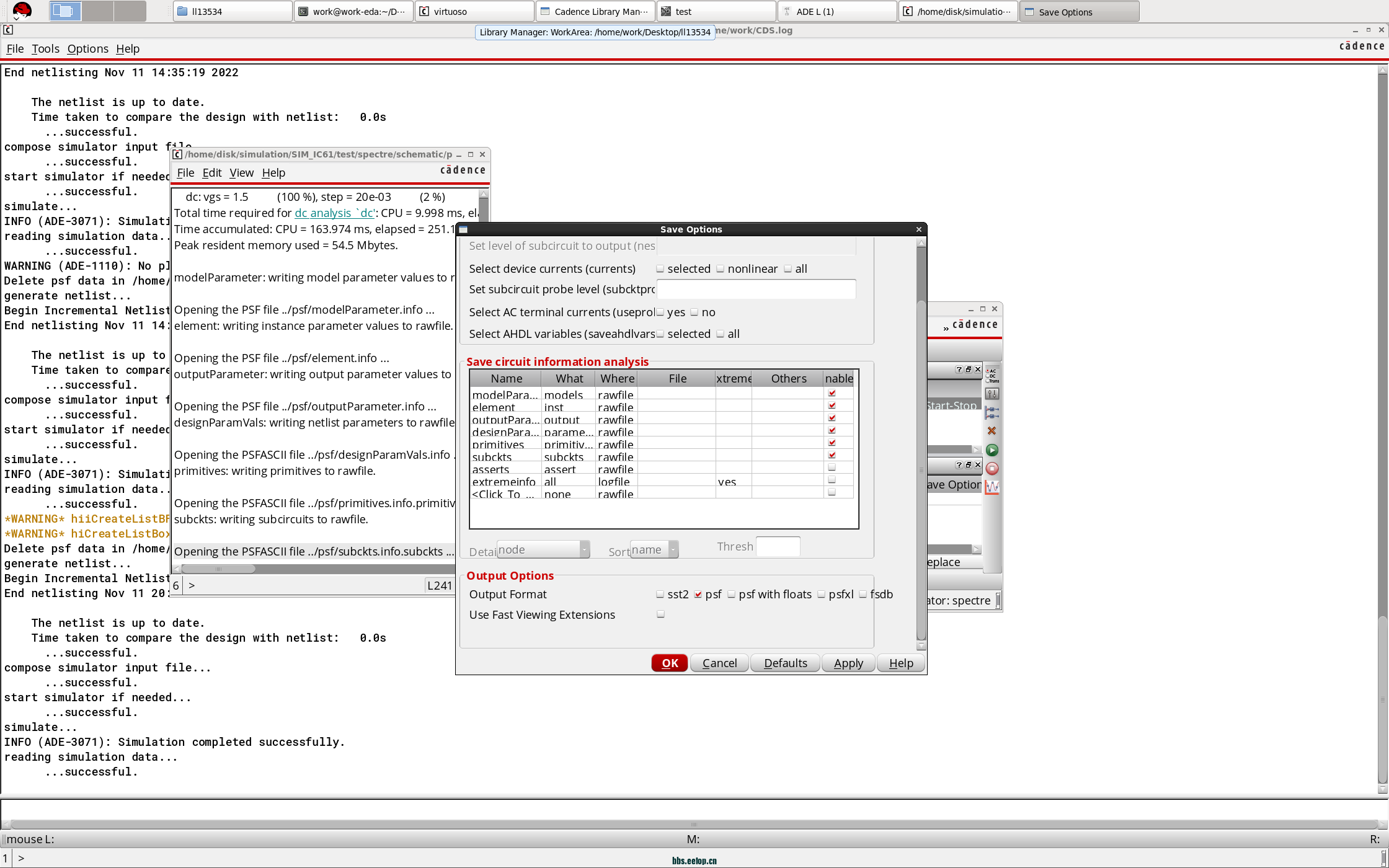Click the help icon of ADE outputs pane
This screenshot has height=868, width=1389.
[x=959, y=465]
